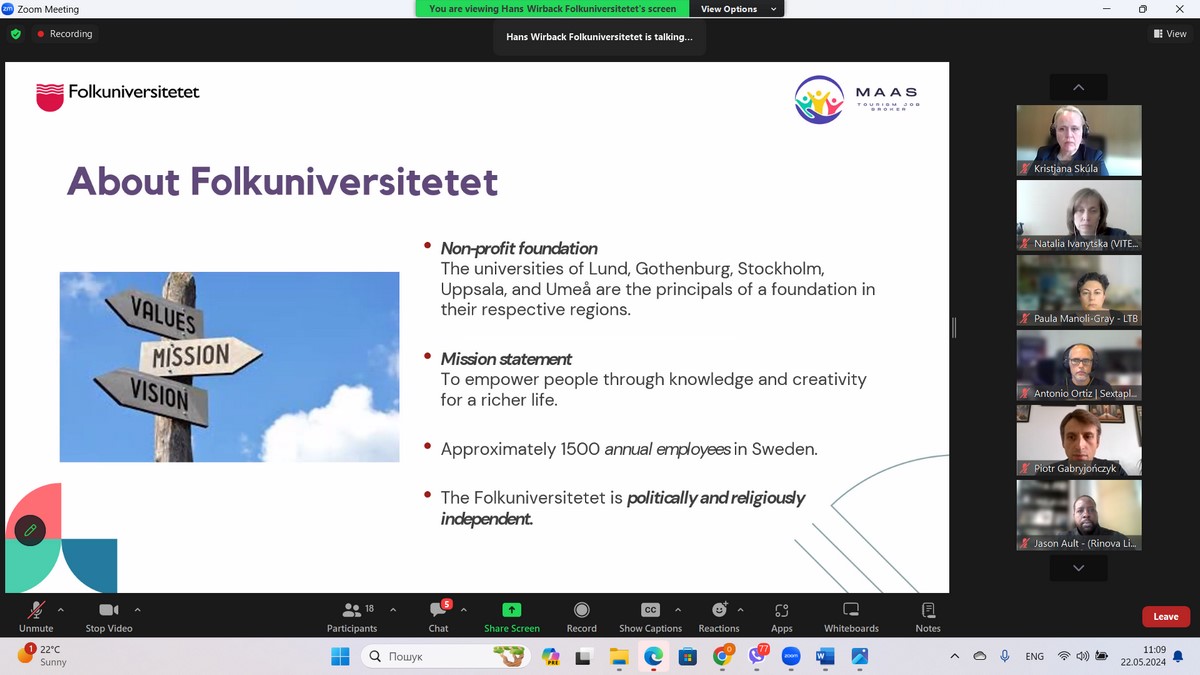Click the annotation pencil icon
Screen dimensions: 1200x675
(30, 530)
